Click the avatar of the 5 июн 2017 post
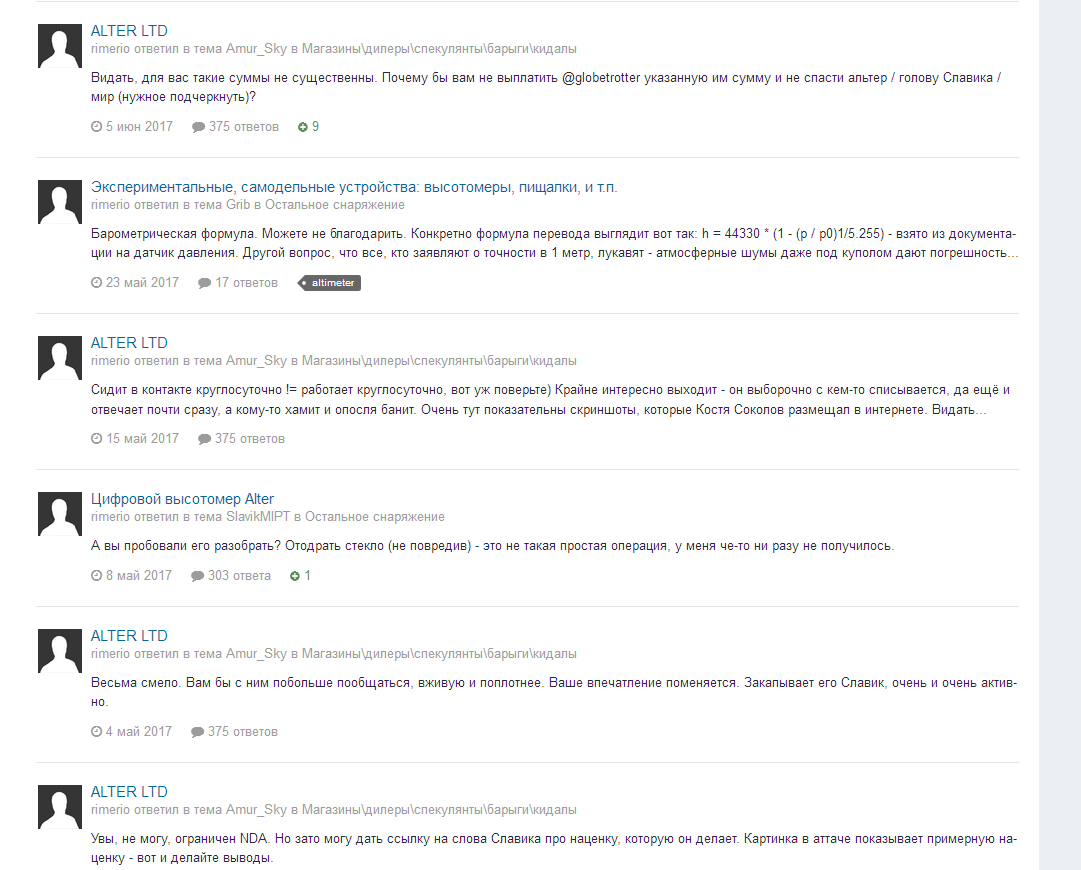The image size is (1081, 870). click(60, 46)
